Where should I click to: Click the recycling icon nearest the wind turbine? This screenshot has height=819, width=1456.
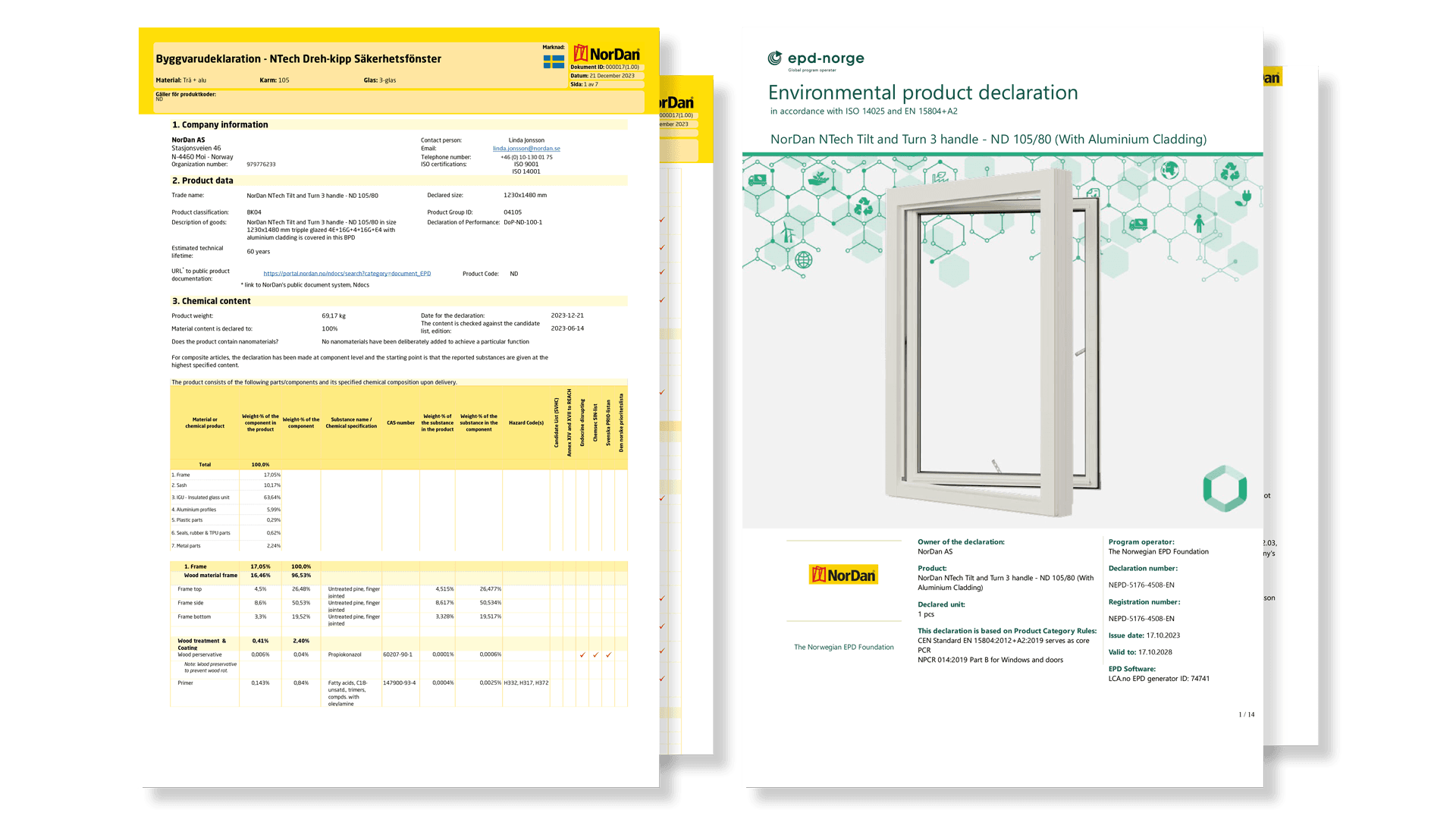pos(863,206)
